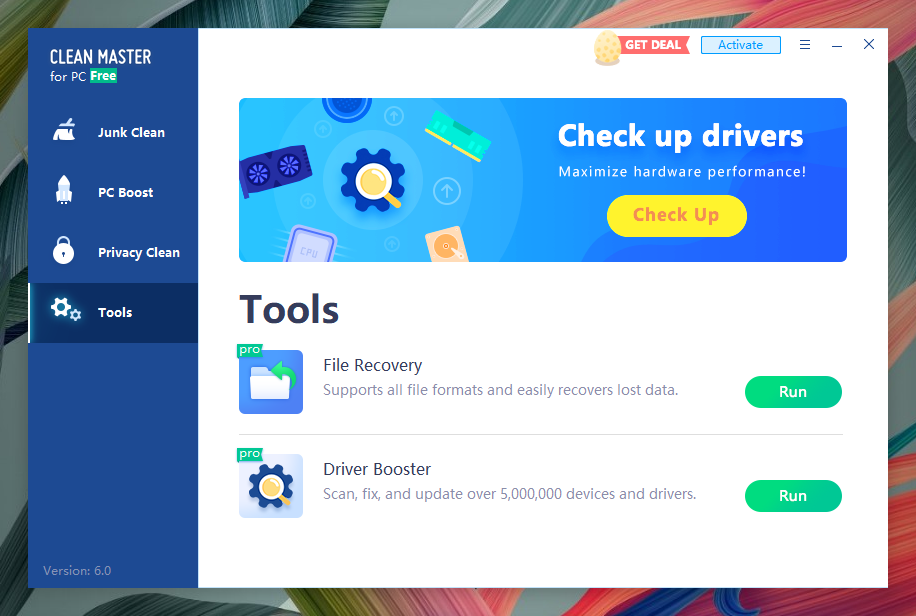
Task: Click the Junk Clean broom icon
Action: click(x=64, y=132)
